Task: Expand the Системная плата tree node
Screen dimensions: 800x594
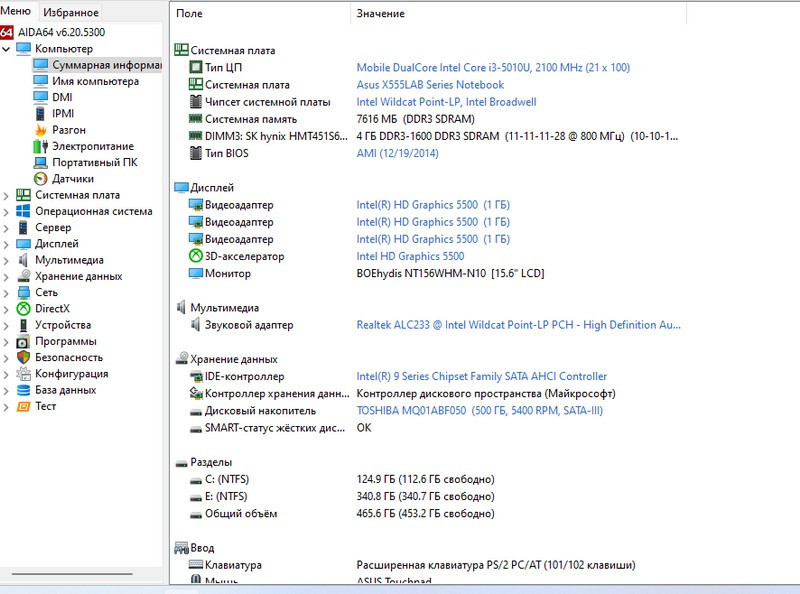Action: 6,195
